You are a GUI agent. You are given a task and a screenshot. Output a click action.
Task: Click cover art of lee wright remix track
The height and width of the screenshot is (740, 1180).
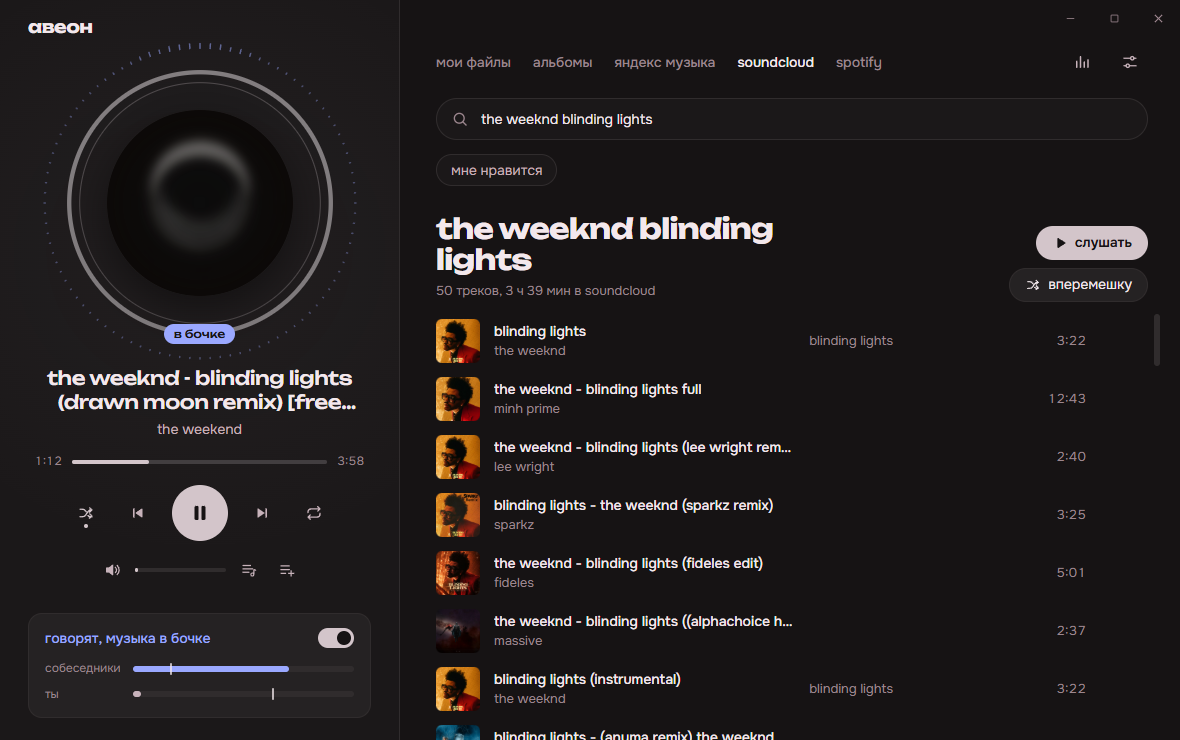[x=458, y=457]
